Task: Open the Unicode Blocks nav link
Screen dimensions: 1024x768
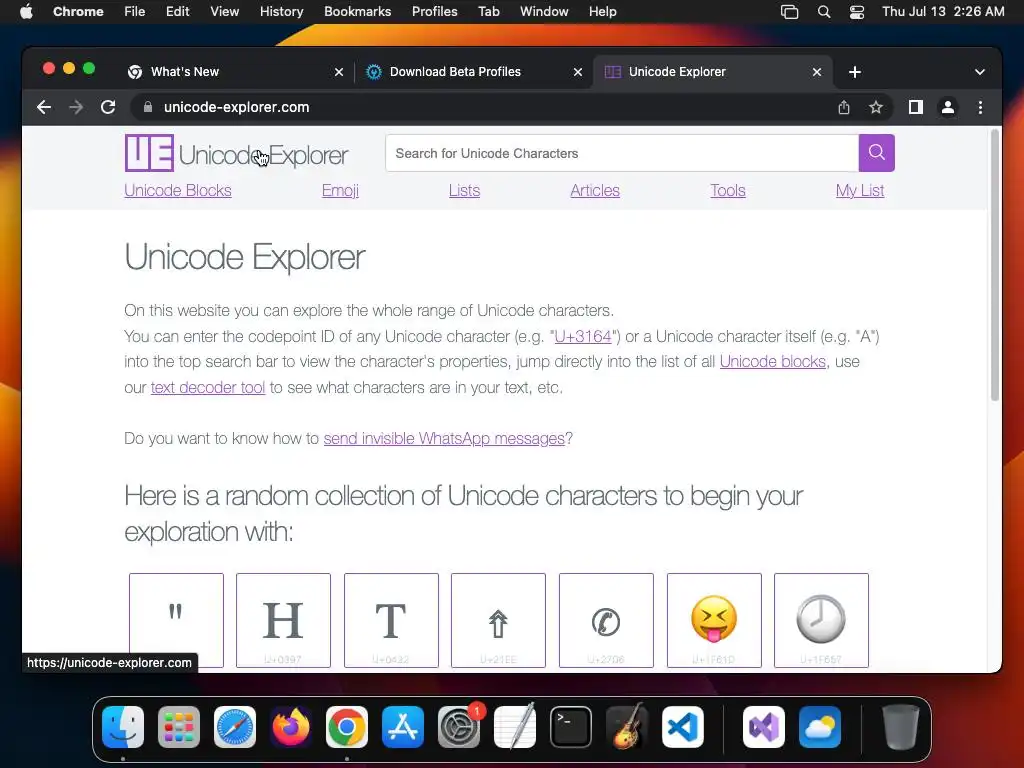Action: point(178,190)
